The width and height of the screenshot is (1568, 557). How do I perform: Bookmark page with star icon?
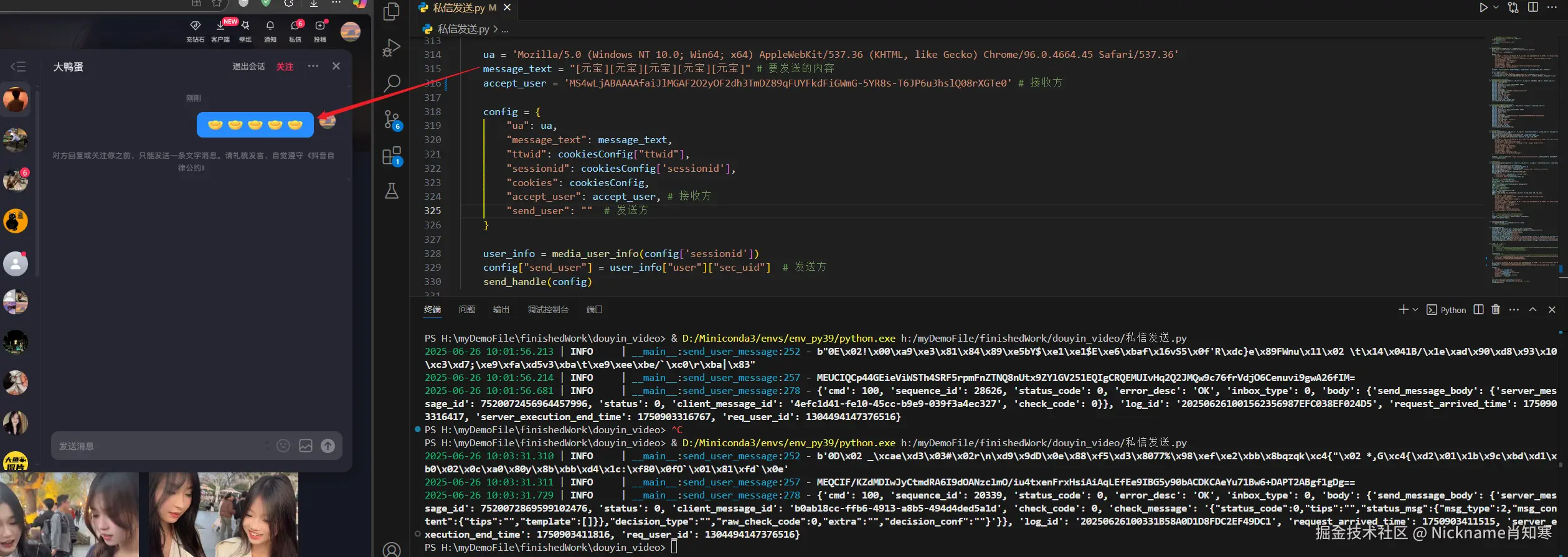[217, 3]
